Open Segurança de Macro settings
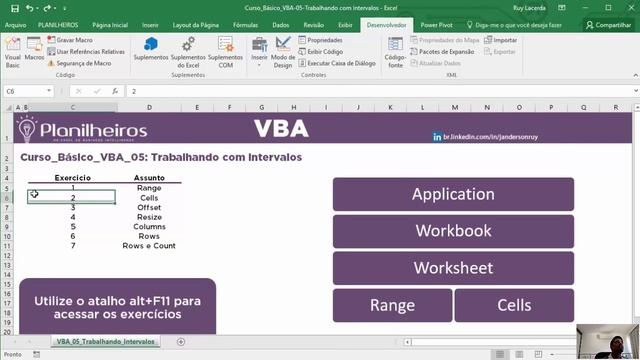Image resolution: width=640 pixels, height=360 pixels. (x=79, y=63)
